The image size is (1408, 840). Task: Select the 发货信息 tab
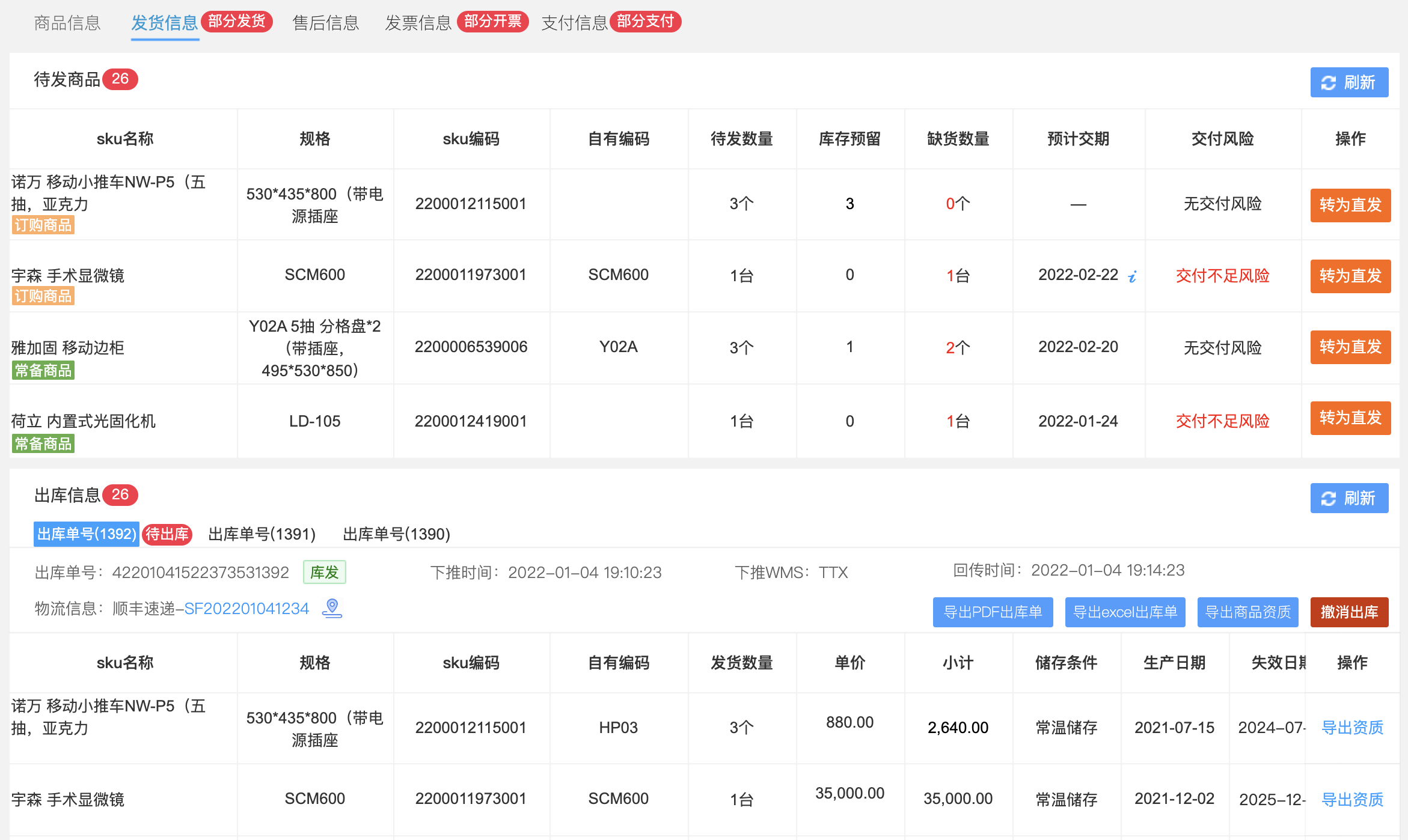(165, 23)
